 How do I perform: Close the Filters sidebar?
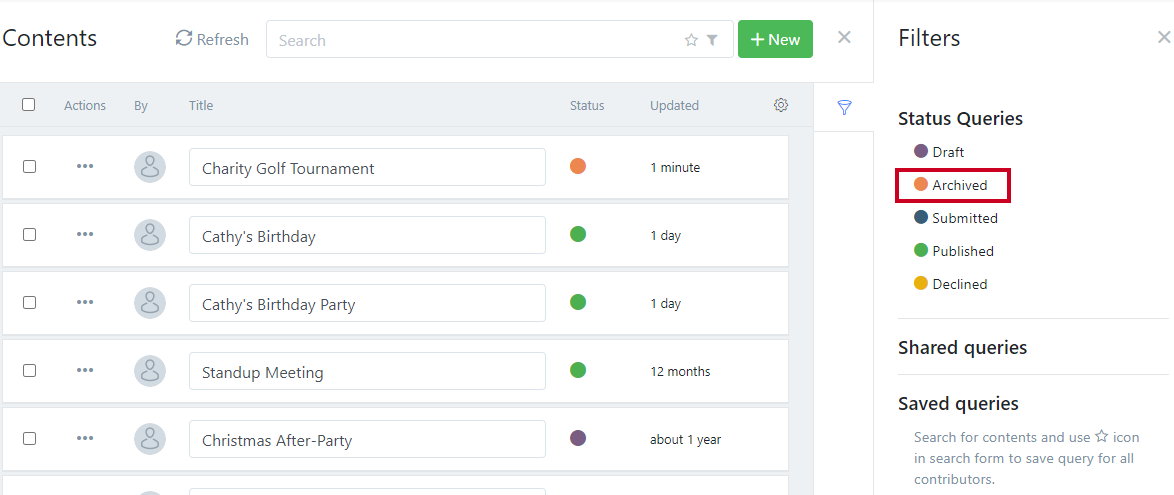(1164, 37)
